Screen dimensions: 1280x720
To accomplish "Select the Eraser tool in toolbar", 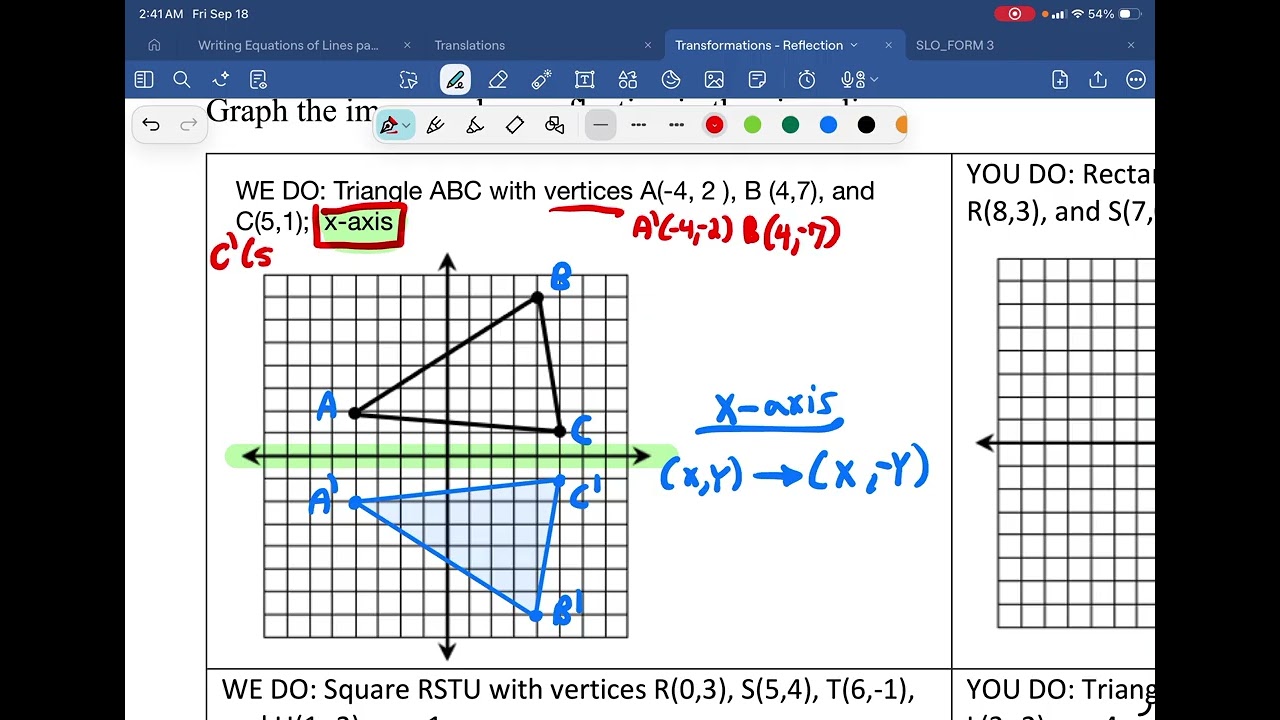I will point(498,80).
